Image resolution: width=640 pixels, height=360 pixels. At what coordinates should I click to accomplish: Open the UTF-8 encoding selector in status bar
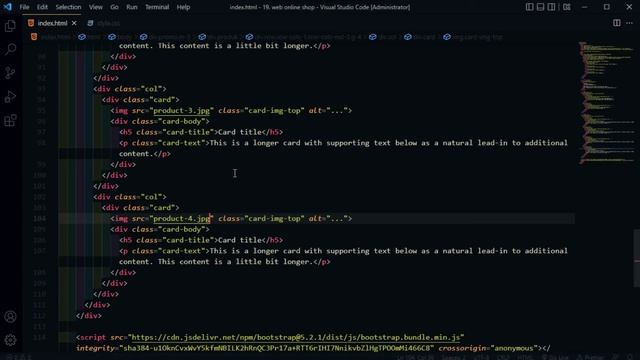482,358
